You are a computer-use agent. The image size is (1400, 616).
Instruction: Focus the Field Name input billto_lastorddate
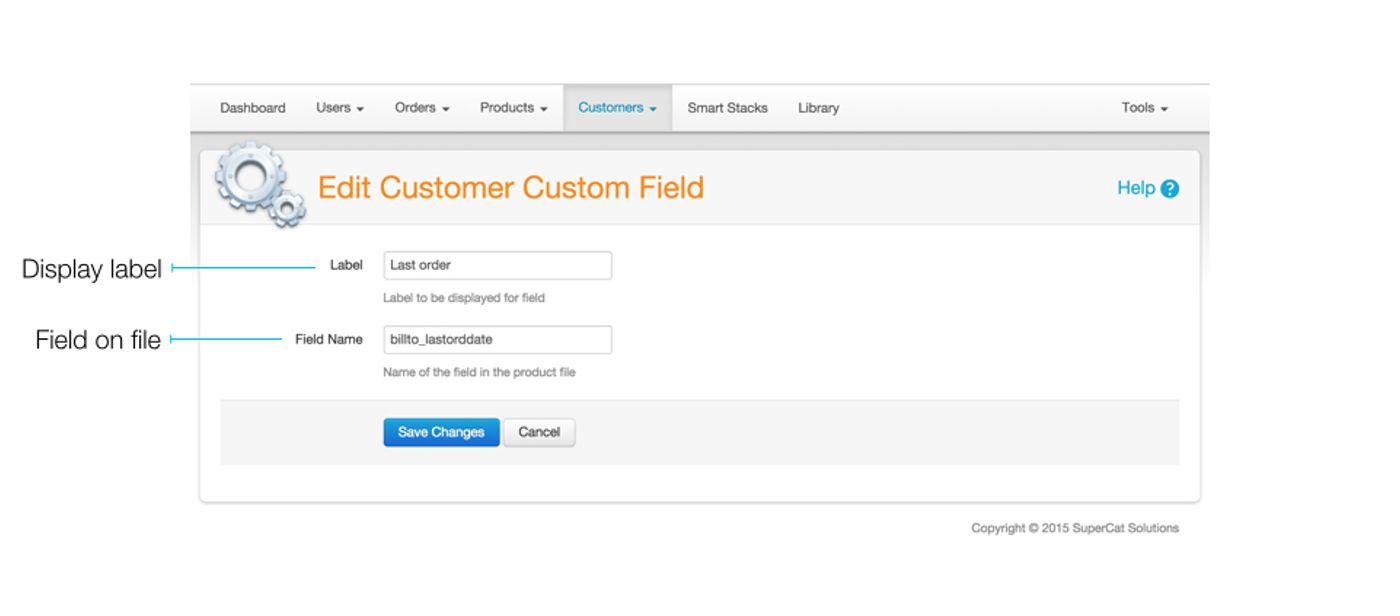tap(497, 339)
